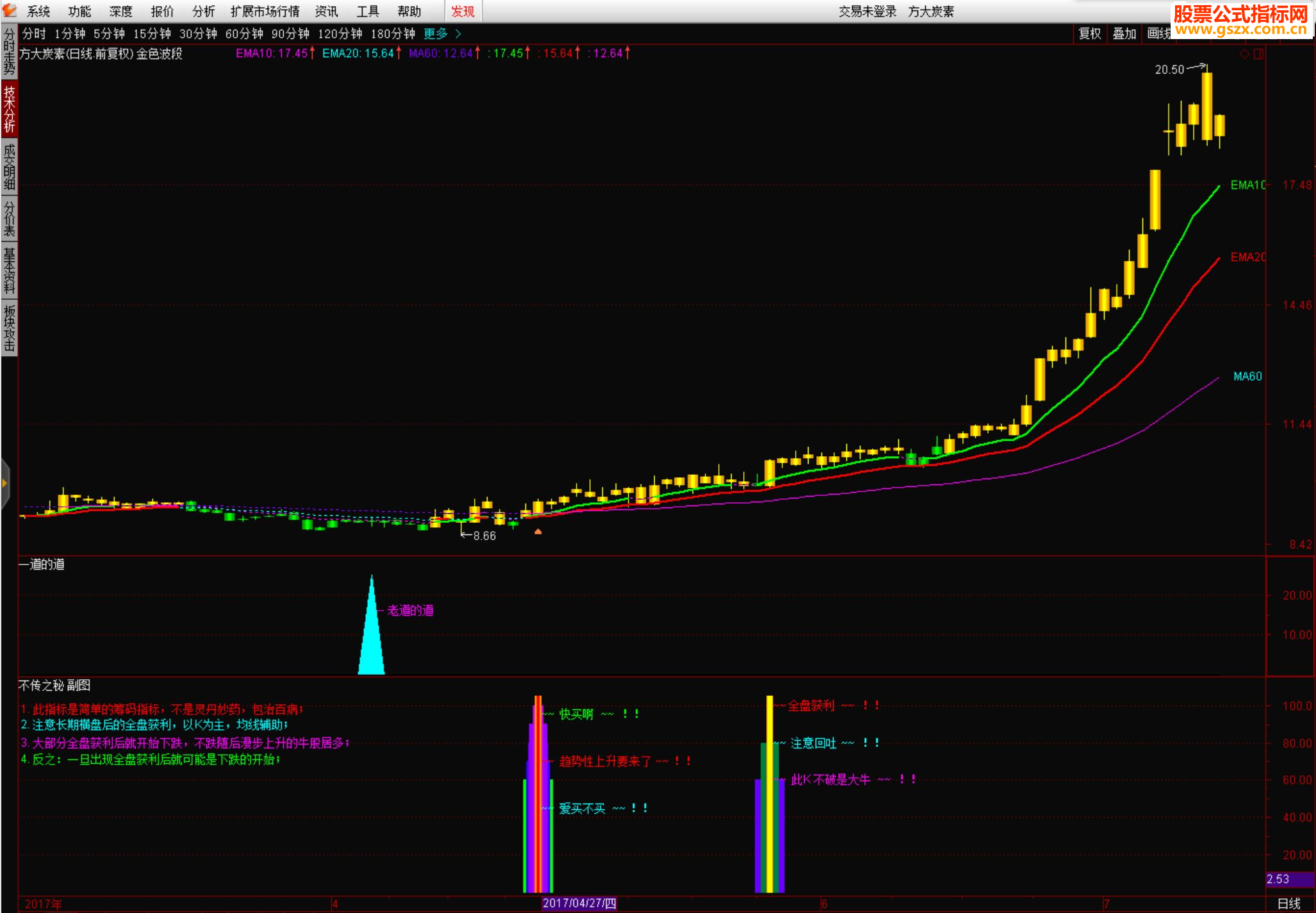Click the cyan triangle signal spike
This screenshot has width=1316, height=913.
click(371, 631)
